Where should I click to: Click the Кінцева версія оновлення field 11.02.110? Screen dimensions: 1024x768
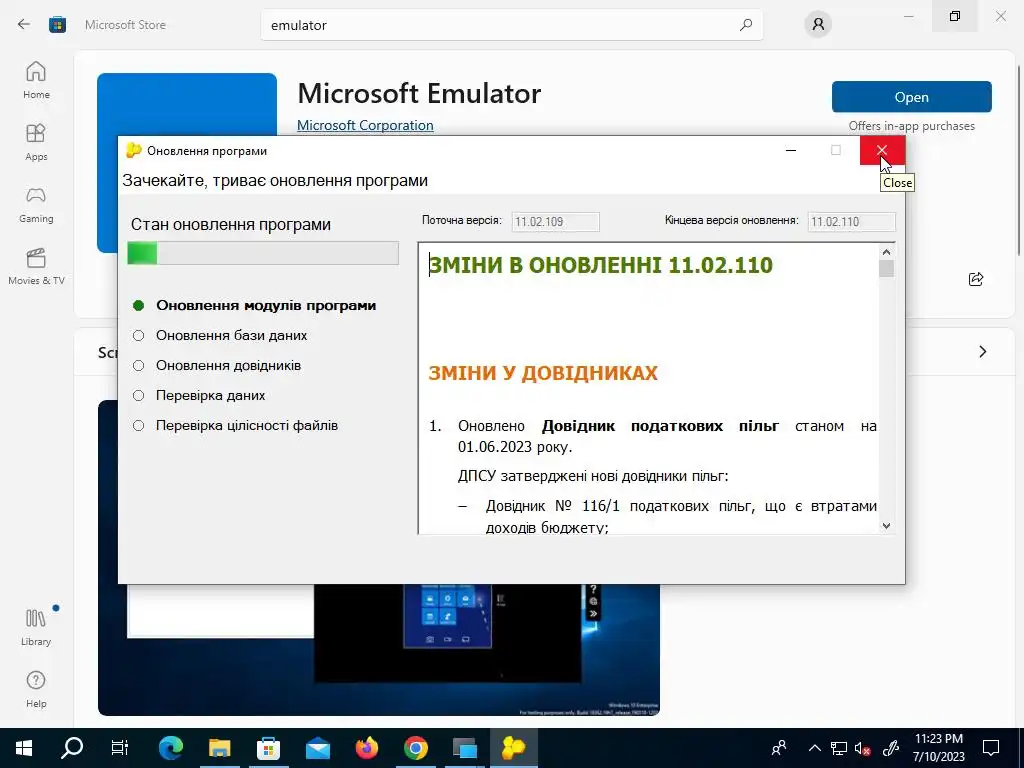(x=852, y=221)
